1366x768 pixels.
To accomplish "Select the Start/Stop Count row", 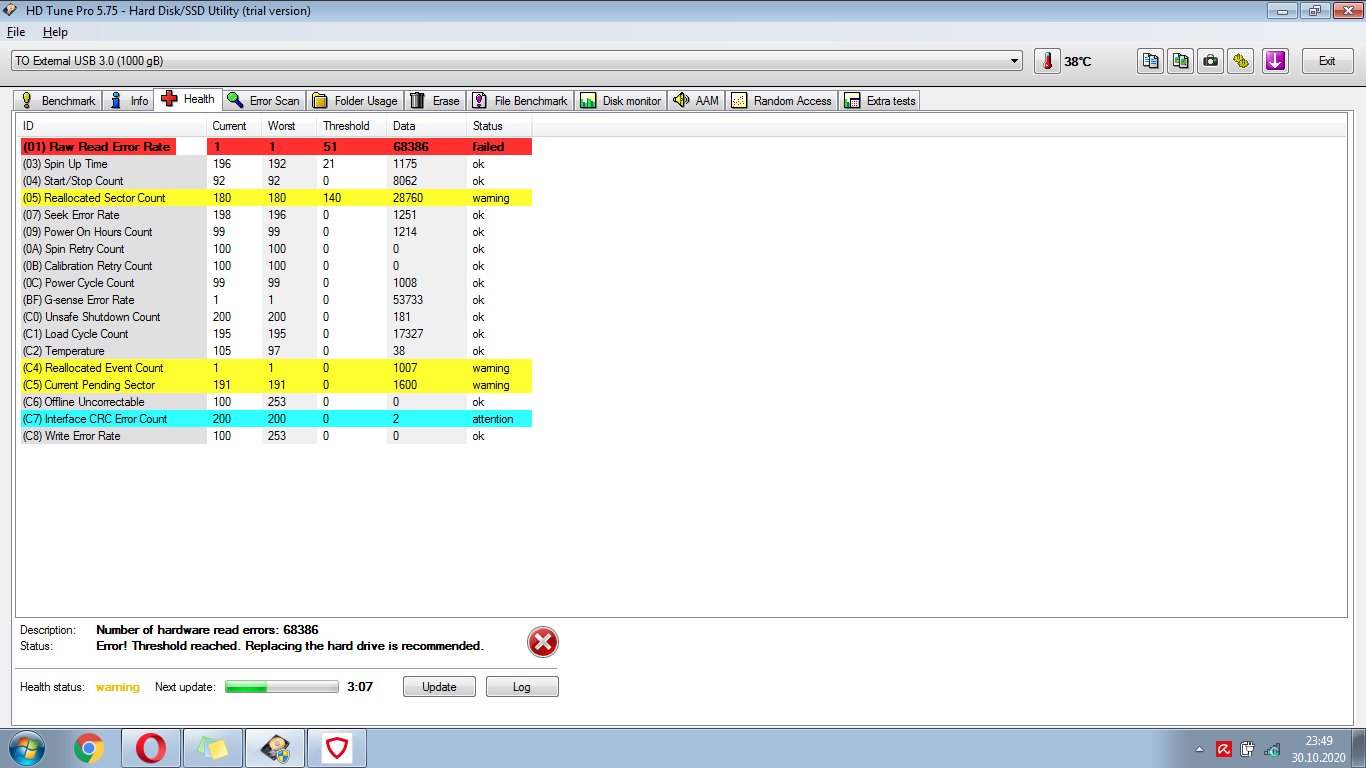I will [x=276, y=181].
